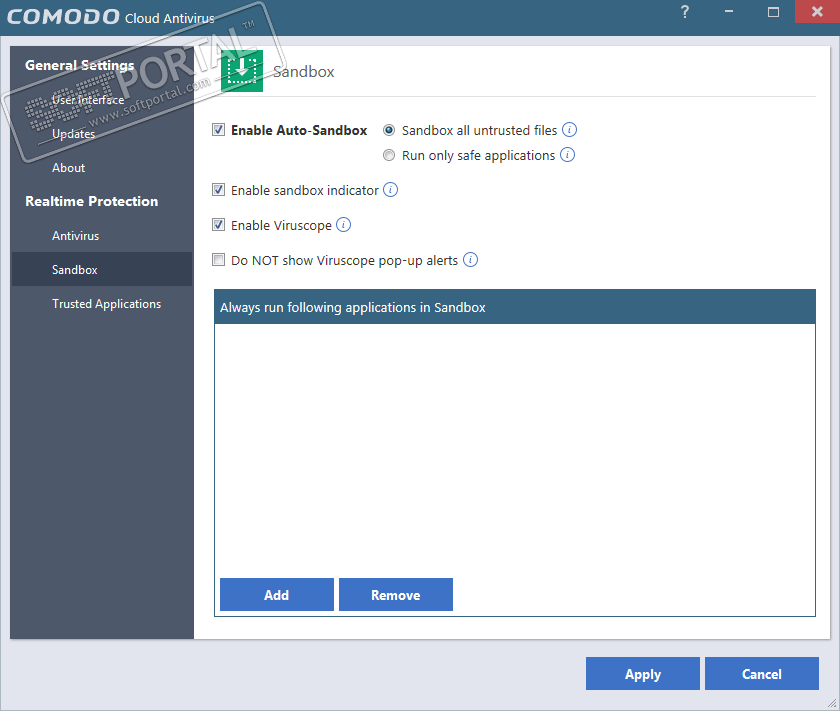
Task: Toggle Enable Viruscope checkbox
Action: tap(218, 225)
